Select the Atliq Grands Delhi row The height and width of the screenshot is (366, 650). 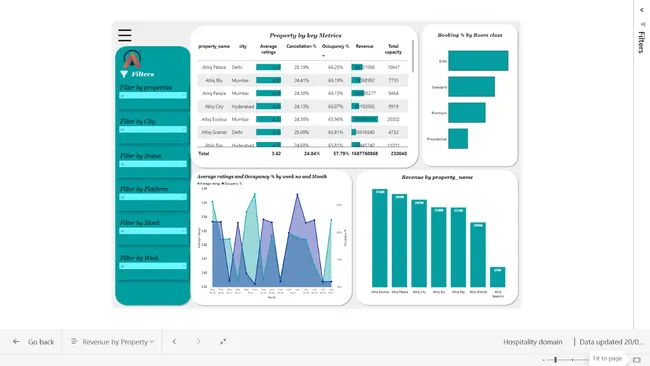pyautogui.click(x=303, y=132)
